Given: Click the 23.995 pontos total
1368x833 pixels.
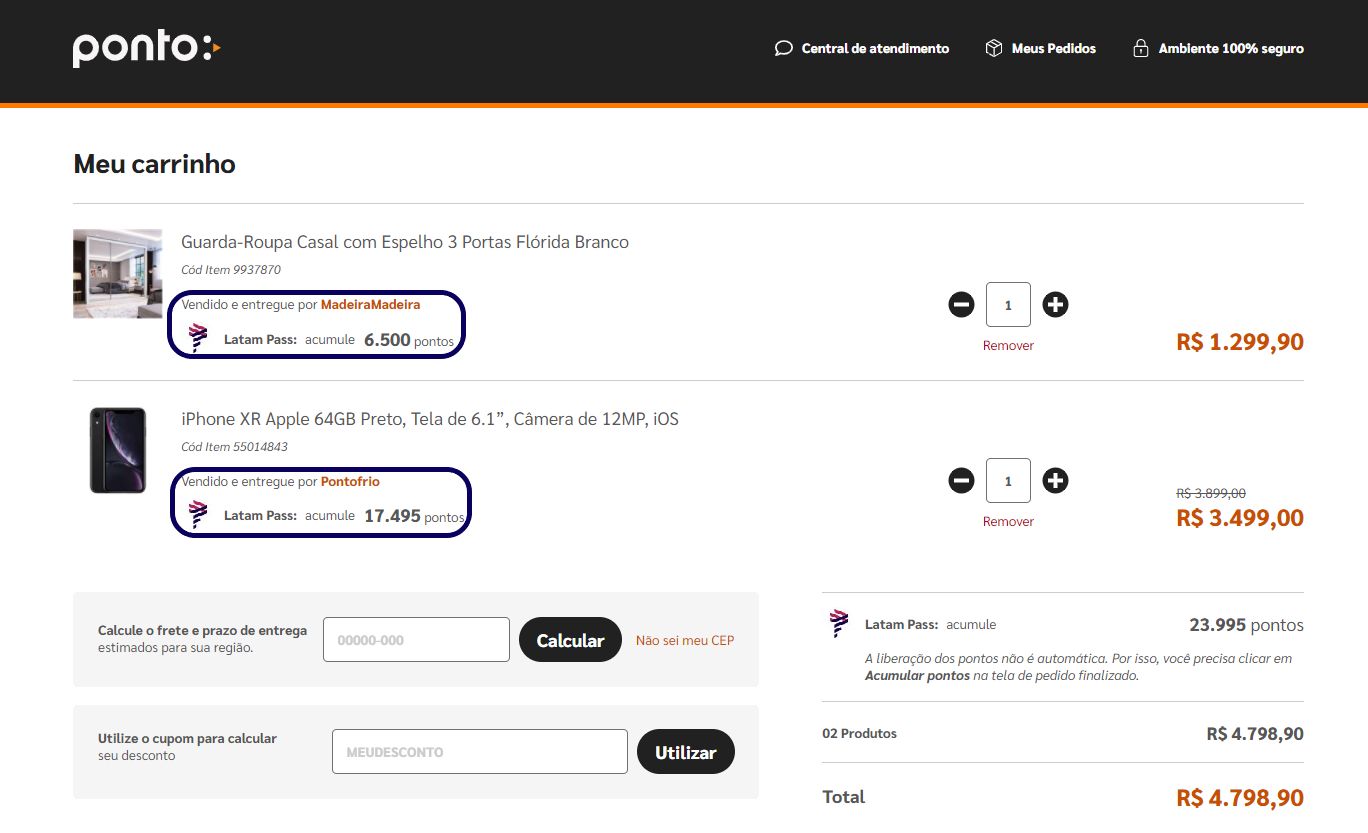Looking at the screenshot, I should (1246, 625).
